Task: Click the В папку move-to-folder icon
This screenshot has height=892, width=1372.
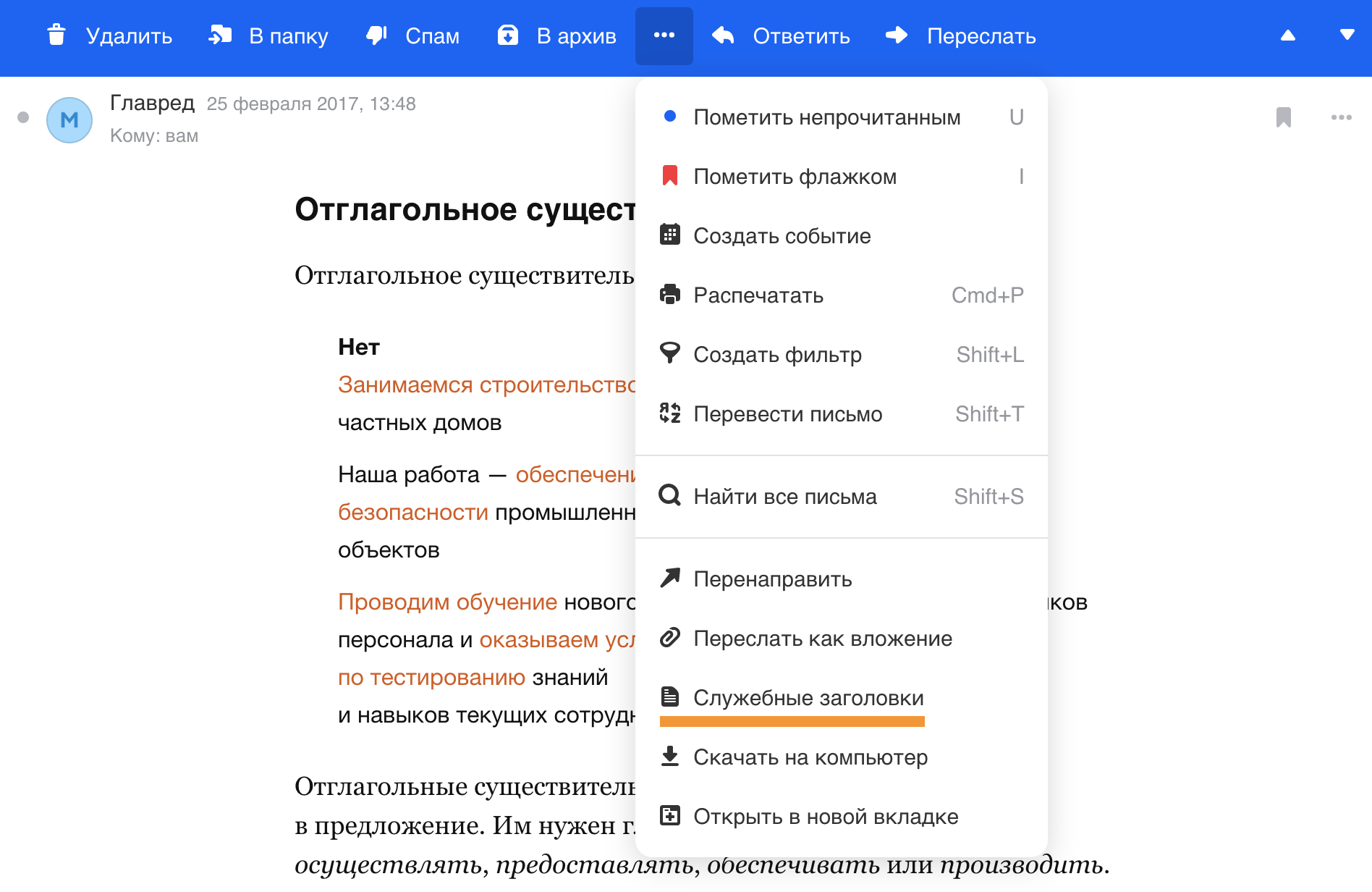Action: click(220, 35)
